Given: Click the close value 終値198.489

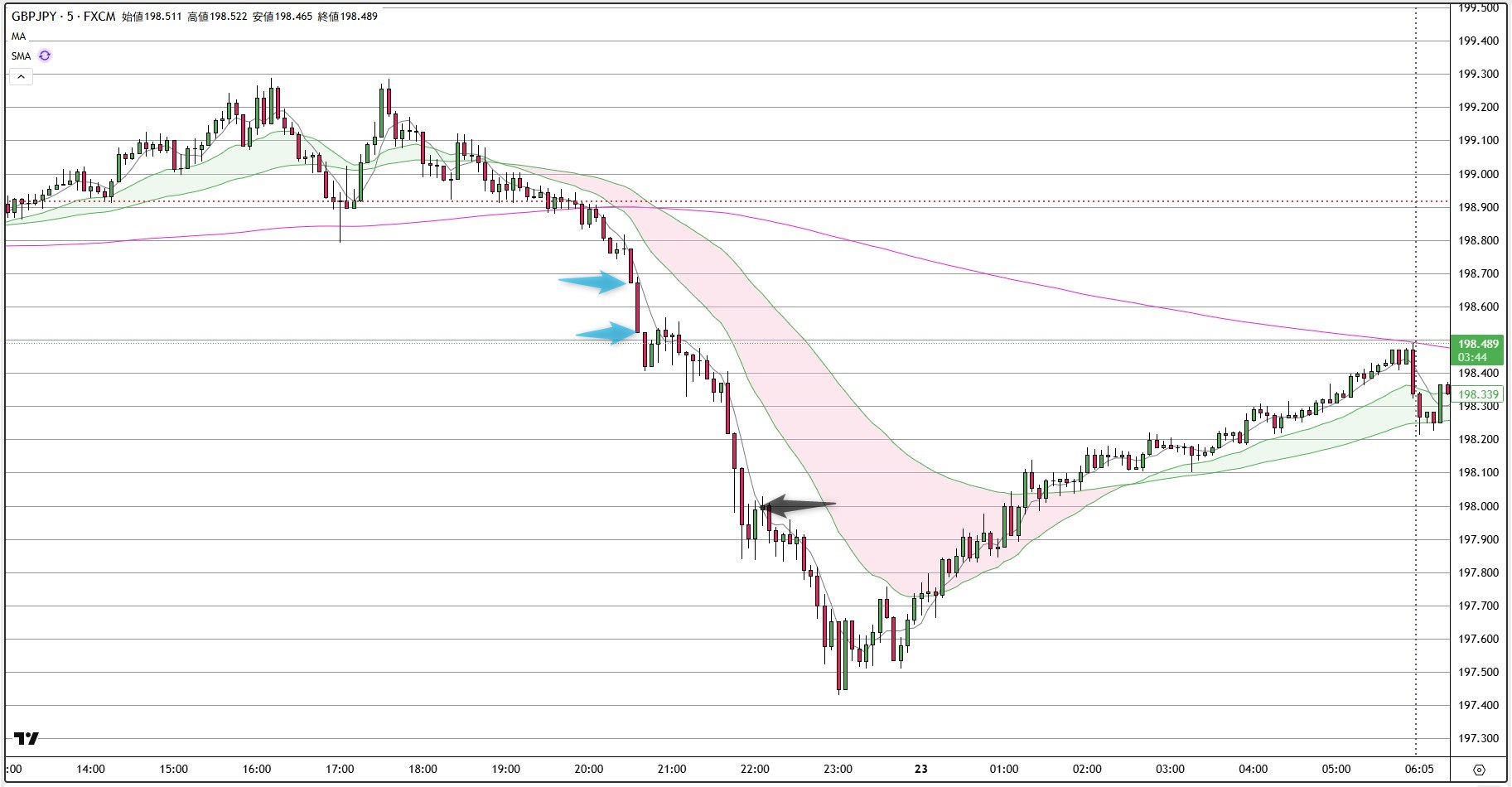Looking at the screenshot, I should coord(347,16).
